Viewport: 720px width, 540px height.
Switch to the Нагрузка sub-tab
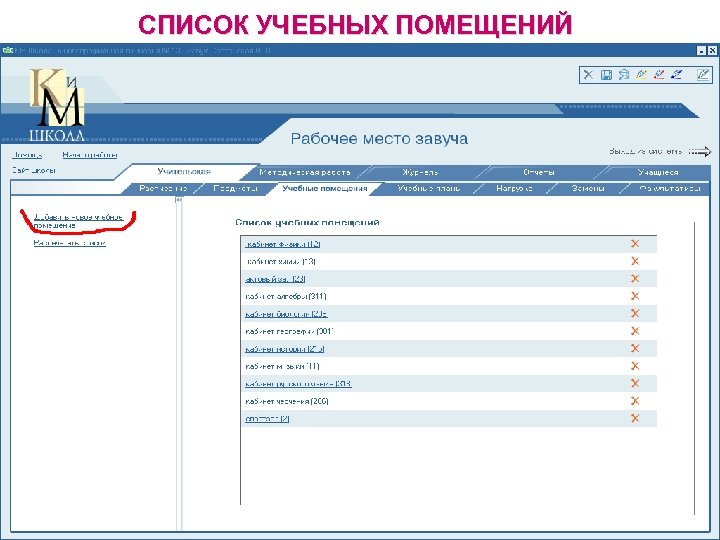pyautogui.click(x=514, y=189)
